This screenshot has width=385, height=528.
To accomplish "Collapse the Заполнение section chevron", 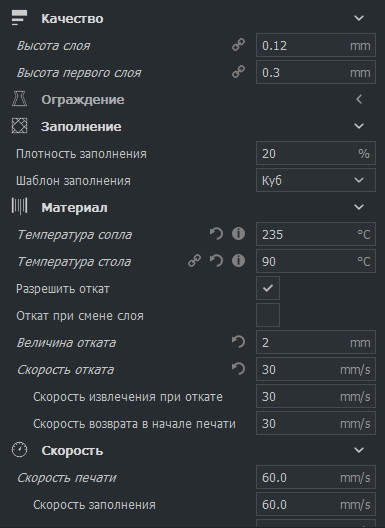I will click(359, 126).
